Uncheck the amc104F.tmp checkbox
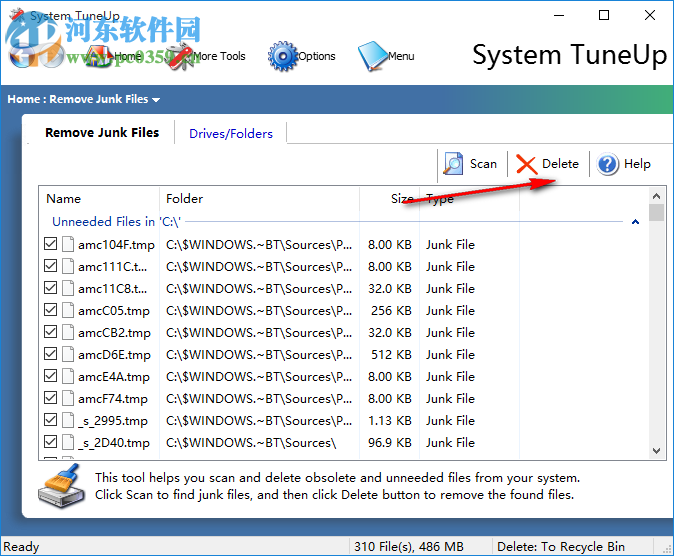 tap(50, 244)
